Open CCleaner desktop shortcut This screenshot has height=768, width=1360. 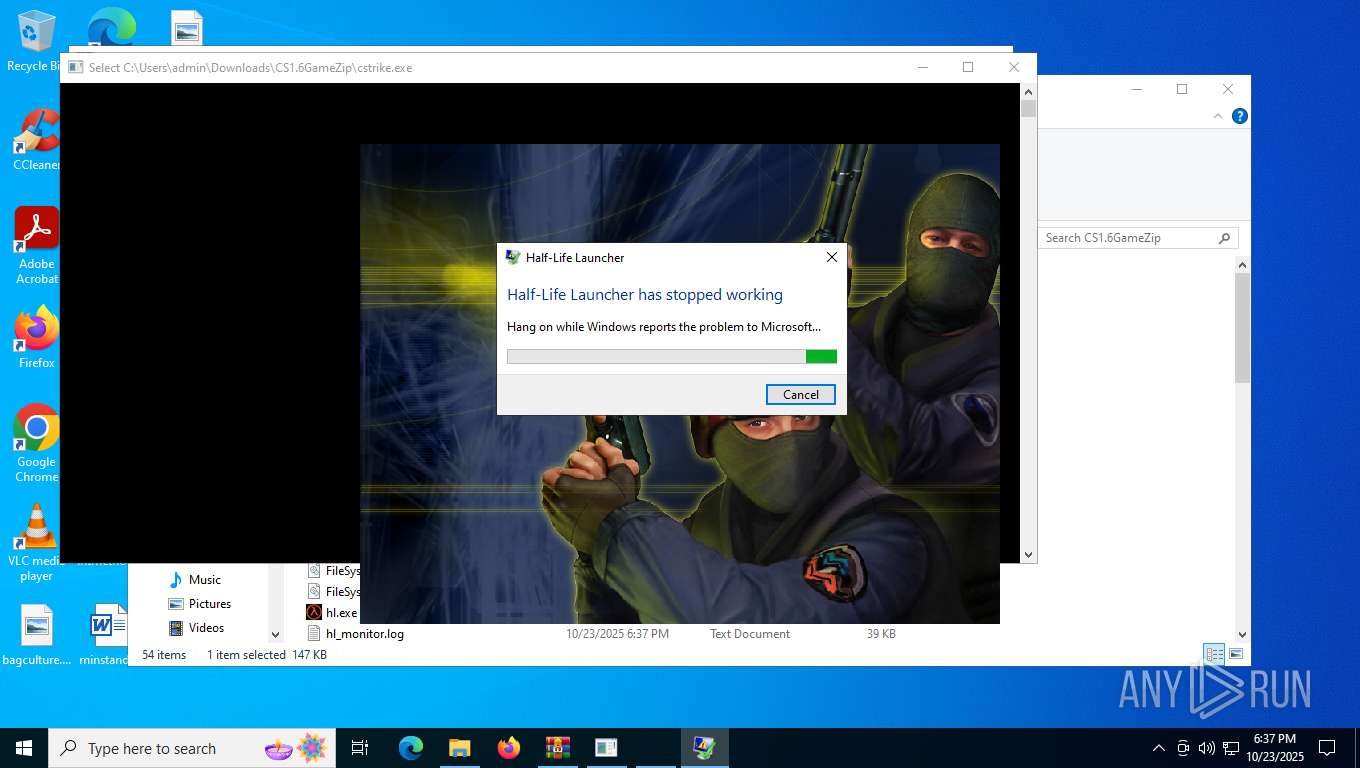point(35,140)
